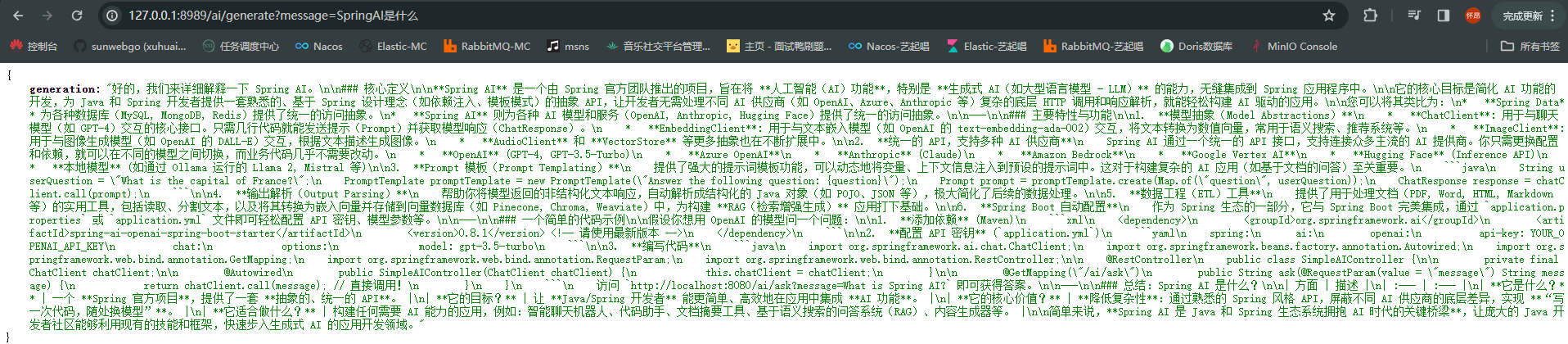Expand the 所有书签 bookmarks folder
The image size is (1568, 344).
pos(1530,47)
